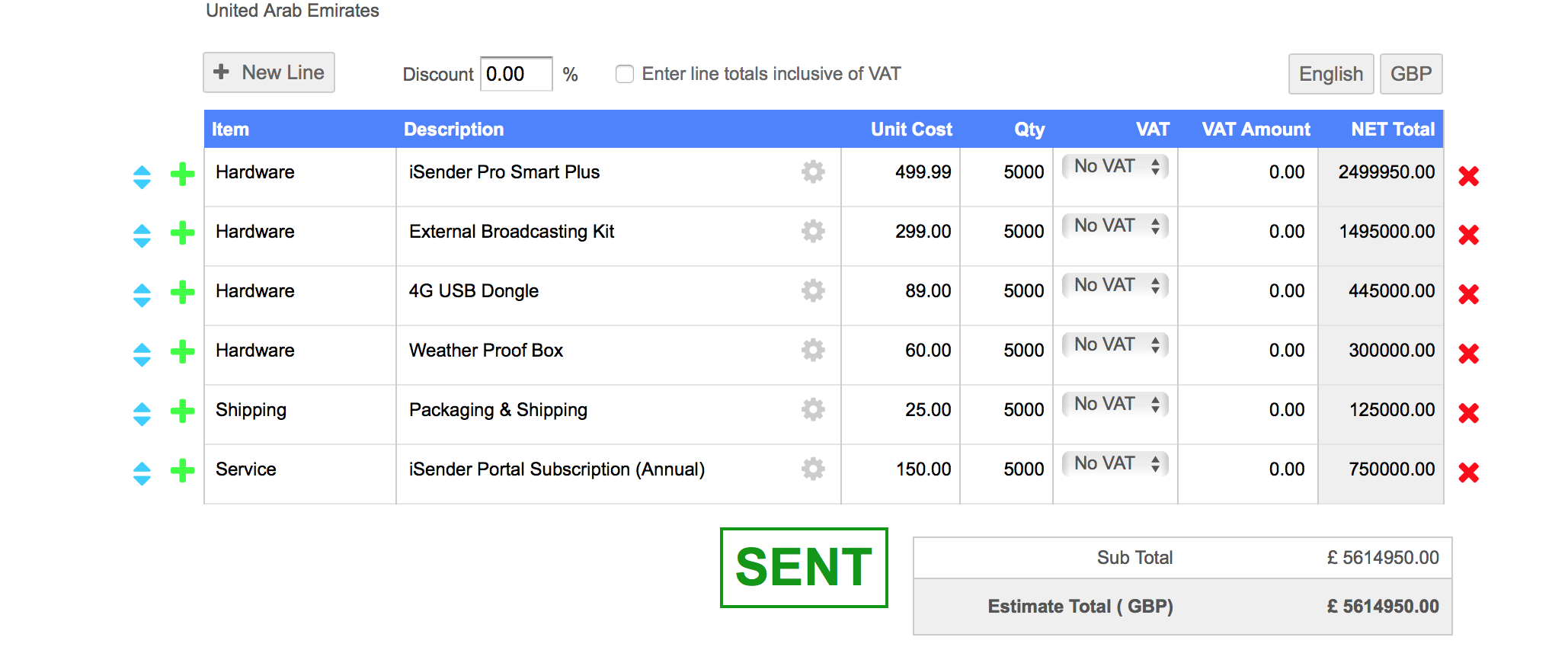The height and width of the screenshot is (663, 1568).
Task: Add a line after iSender Pro Smart Plus
Action: [x=182, y=174]
